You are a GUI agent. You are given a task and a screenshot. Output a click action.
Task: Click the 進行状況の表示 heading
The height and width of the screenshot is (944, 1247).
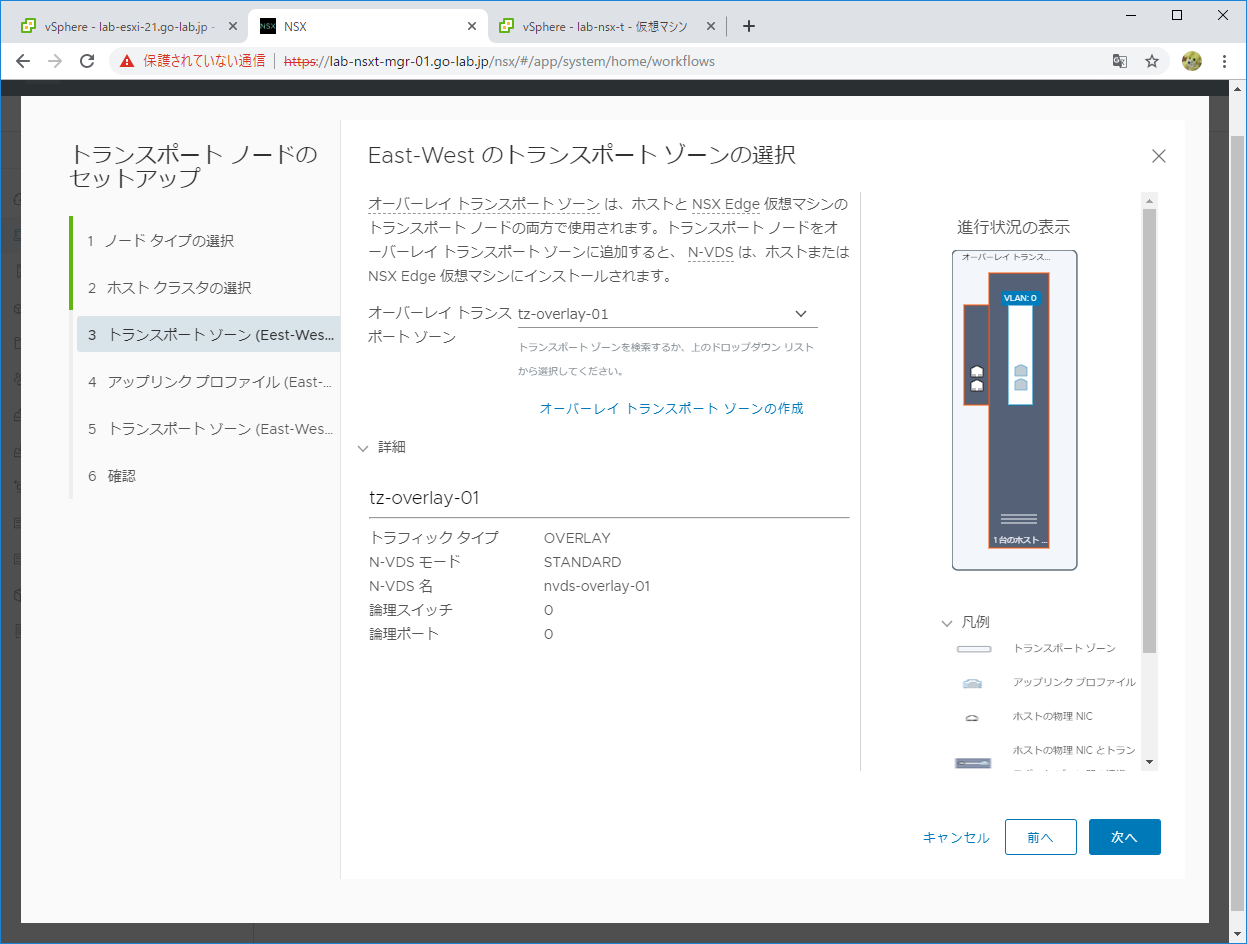tap(1014, 227)
